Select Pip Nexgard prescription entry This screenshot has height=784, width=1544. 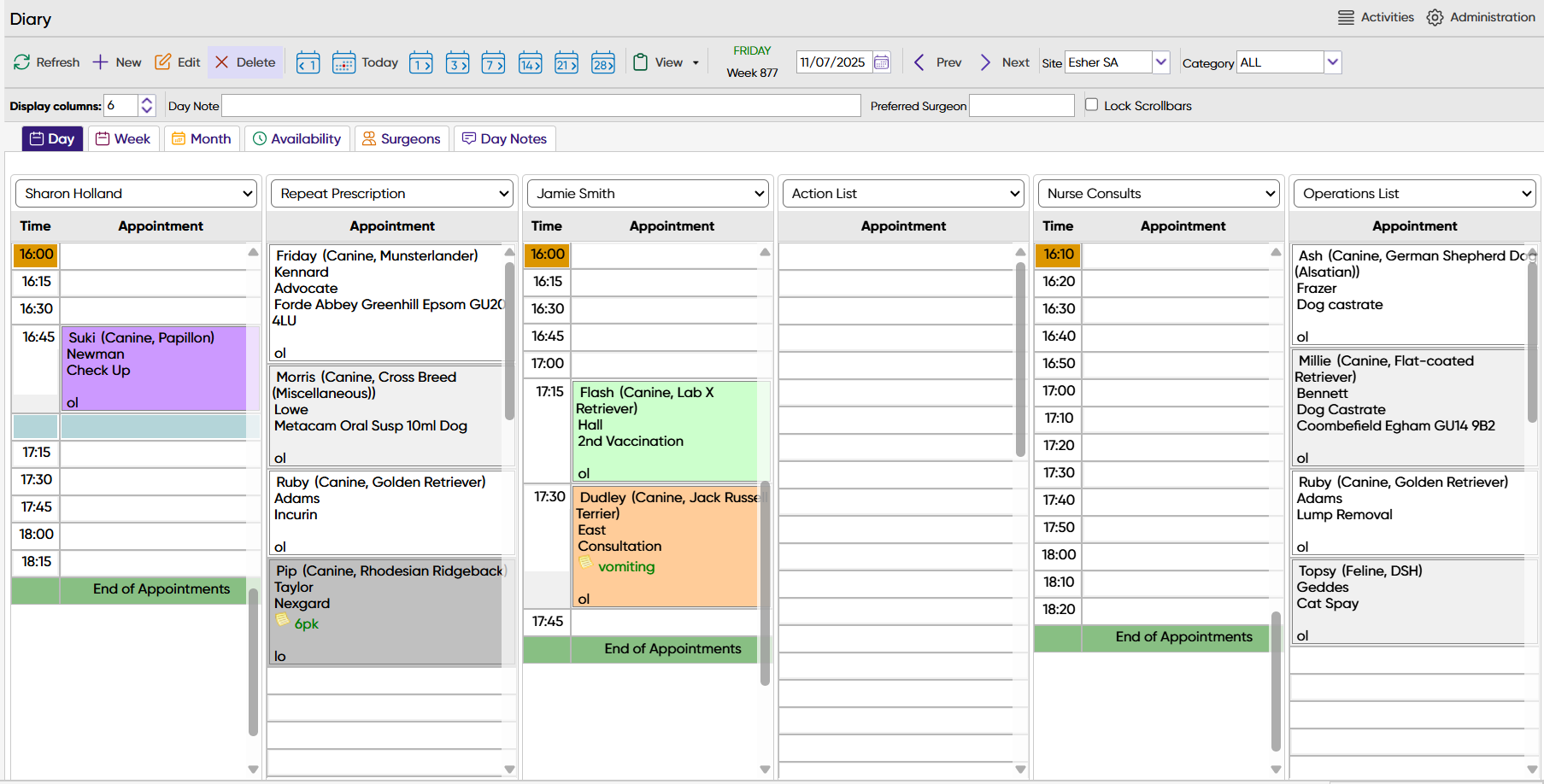[387, 611]
